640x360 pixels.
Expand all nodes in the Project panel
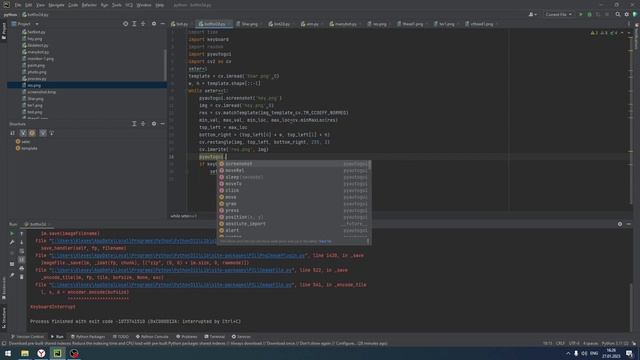point(134,24)
